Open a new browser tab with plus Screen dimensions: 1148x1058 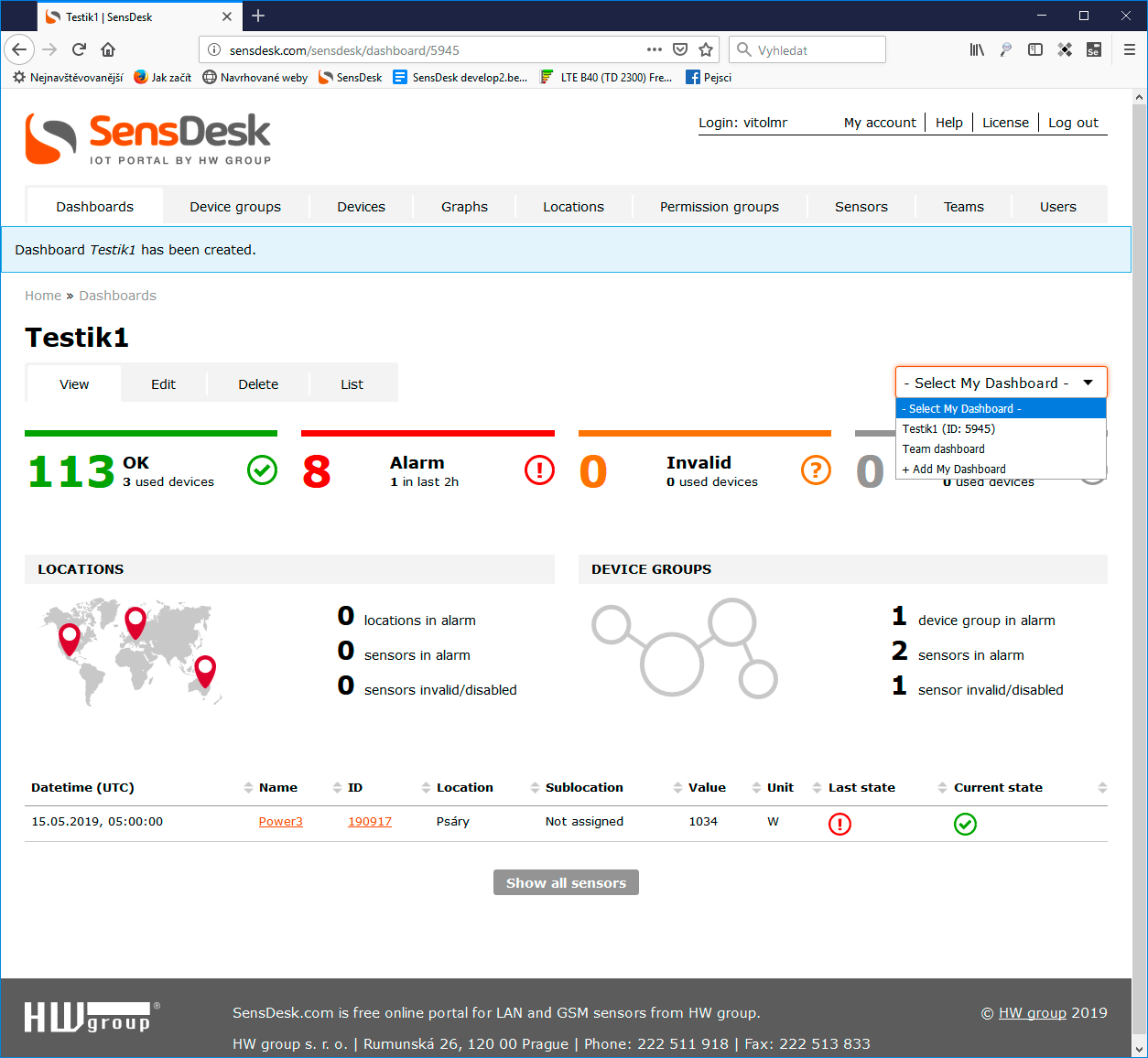pyautogui.click(x=258, y=16)
